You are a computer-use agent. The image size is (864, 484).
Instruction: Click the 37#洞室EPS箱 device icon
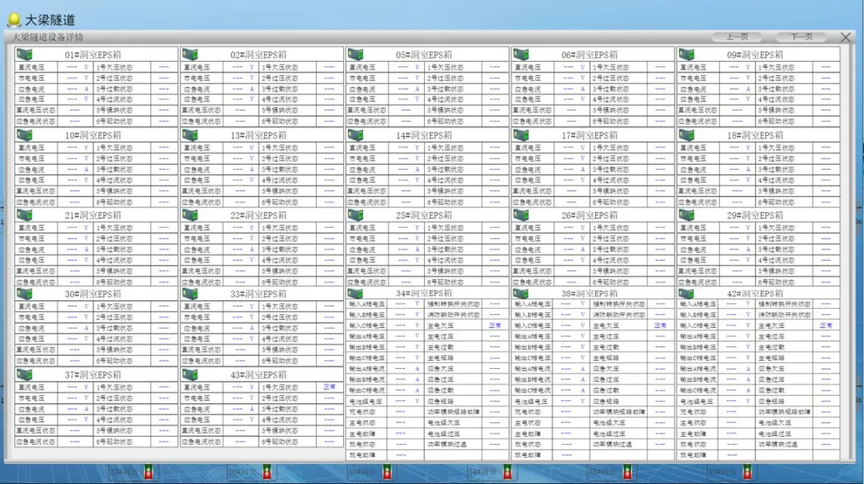pos(24,375)
